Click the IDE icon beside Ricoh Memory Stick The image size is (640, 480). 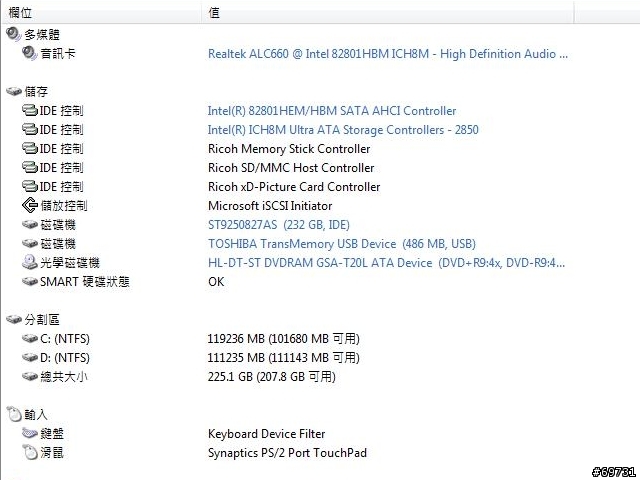[x=30, y=148]
